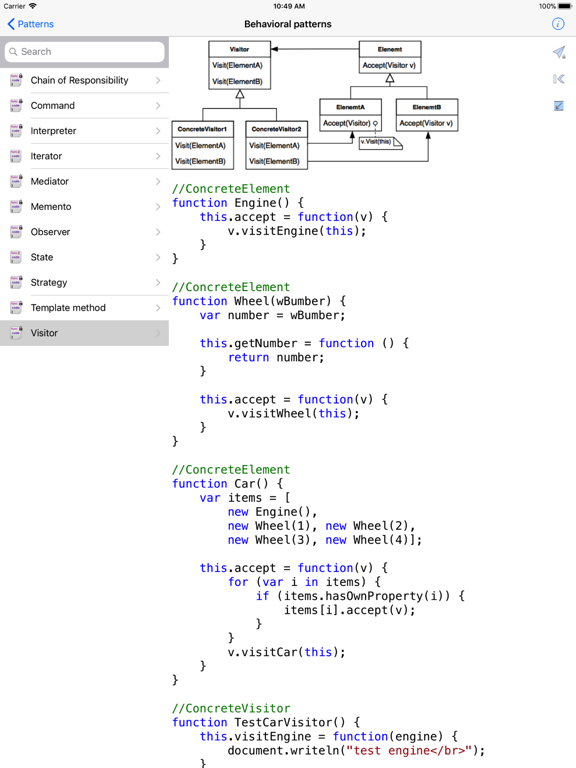Select Template method row
Image resolution: width=576 pixels, height=768 pixels.
tap(84, 308)
